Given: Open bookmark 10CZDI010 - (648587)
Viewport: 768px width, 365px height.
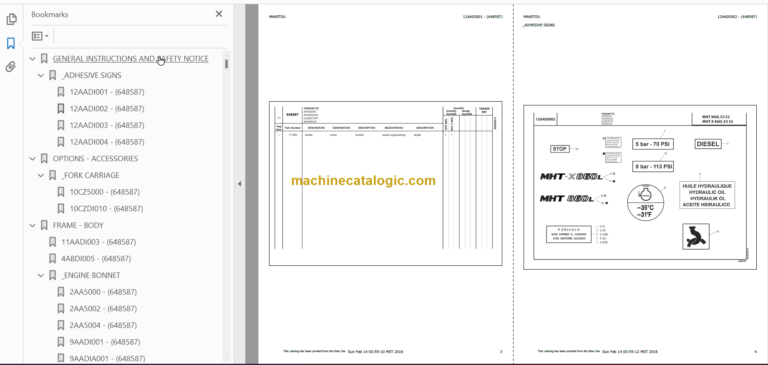Looking at the screenshot, I should 106,209.
